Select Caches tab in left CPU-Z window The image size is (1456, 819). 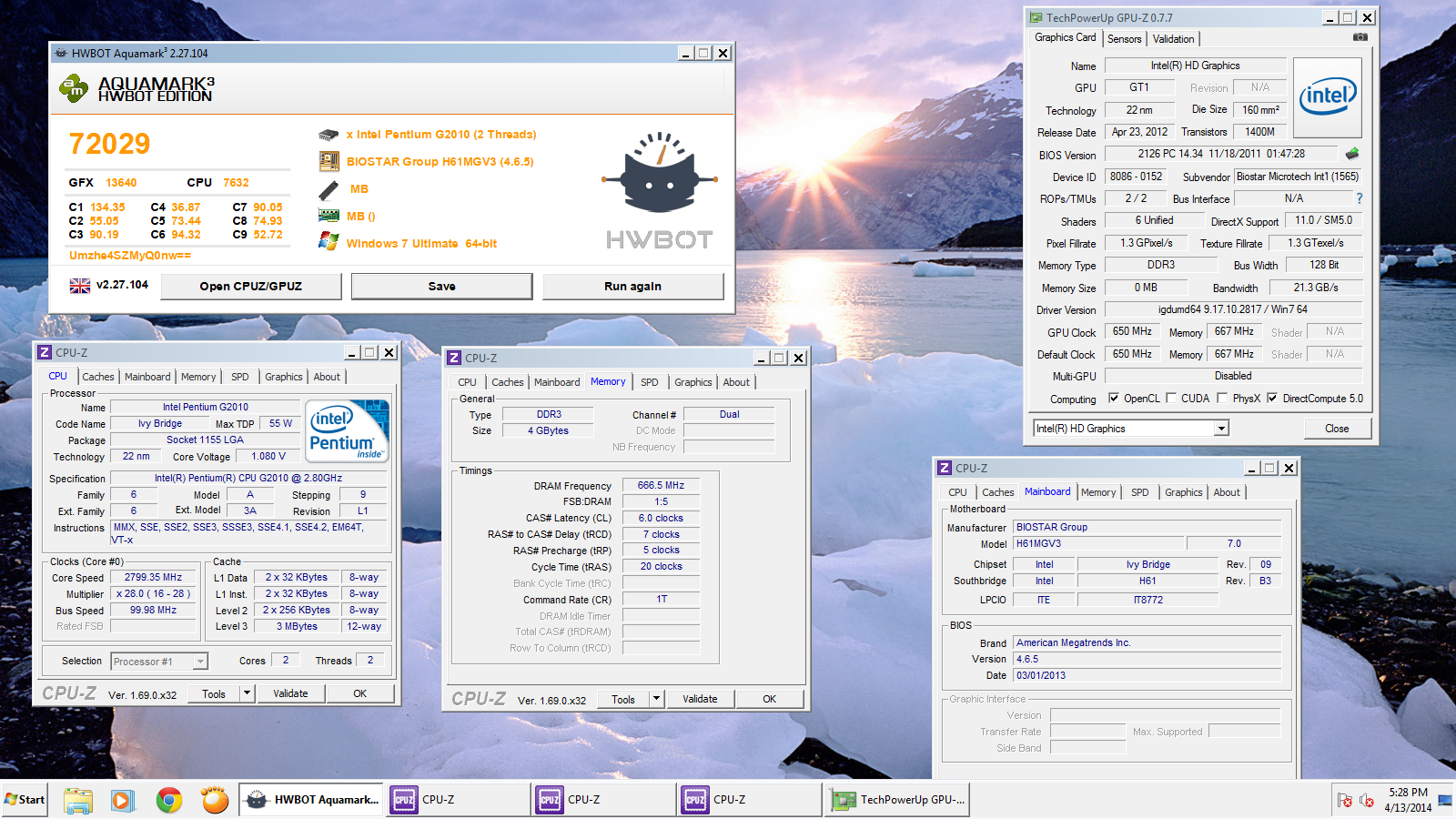point(98,377)
